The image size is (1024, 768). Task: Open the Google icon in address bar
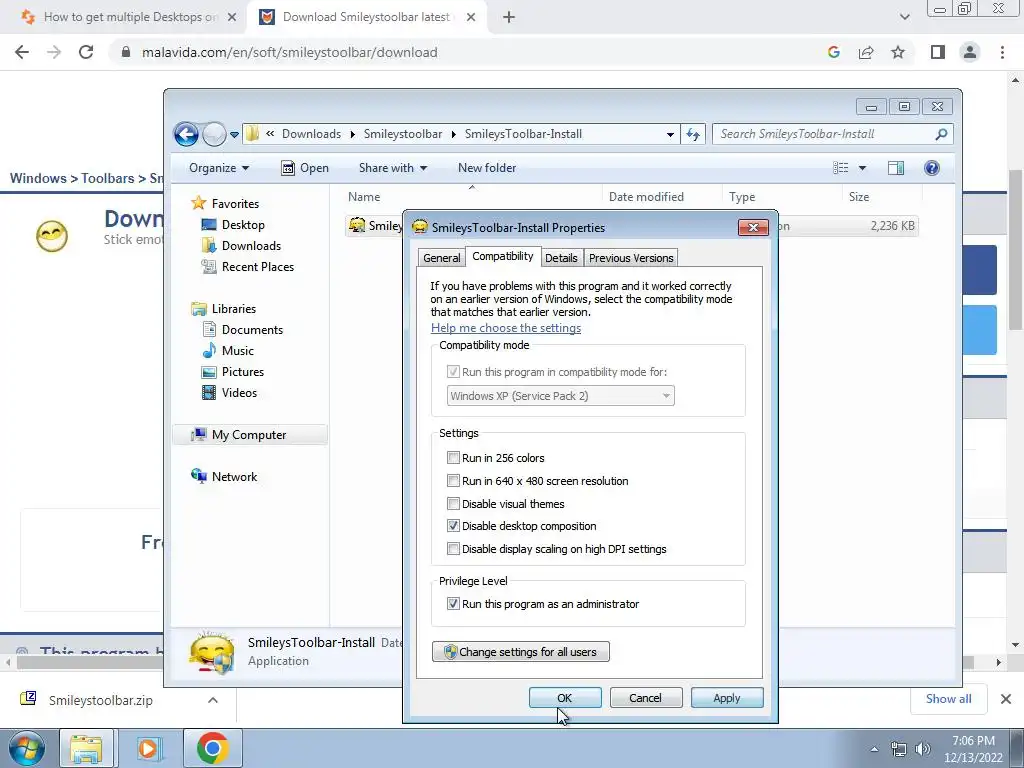[x=833, y=52]
